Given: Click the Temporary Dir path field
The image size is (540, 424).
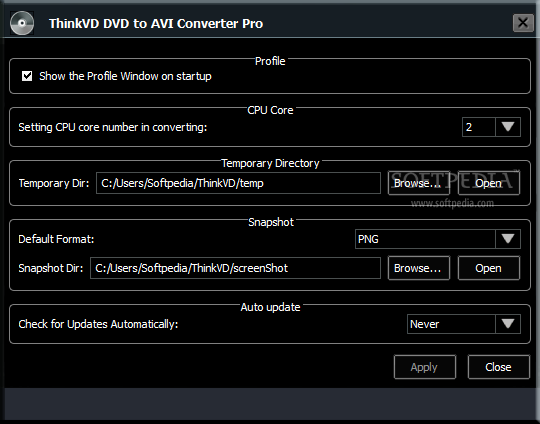Looking at the screenshot, I should (238, 183).
